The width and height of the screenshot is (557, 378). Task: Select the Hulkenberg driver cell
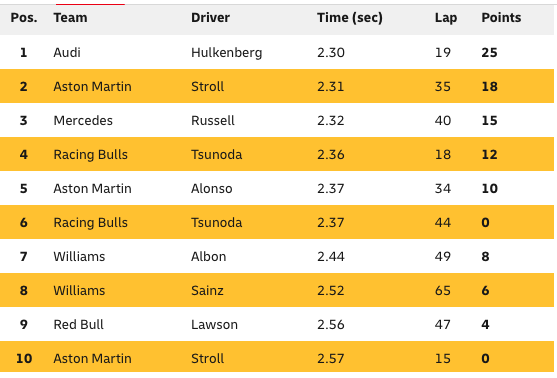(x=227, y=53)
